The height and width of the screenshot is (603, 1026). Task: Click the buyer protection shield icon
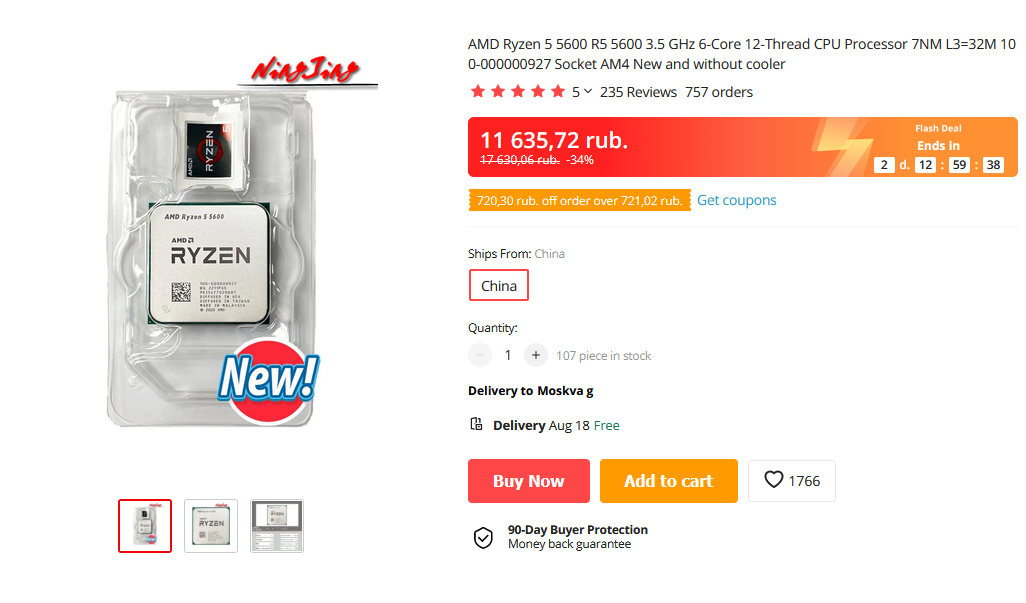coord(483,537)
